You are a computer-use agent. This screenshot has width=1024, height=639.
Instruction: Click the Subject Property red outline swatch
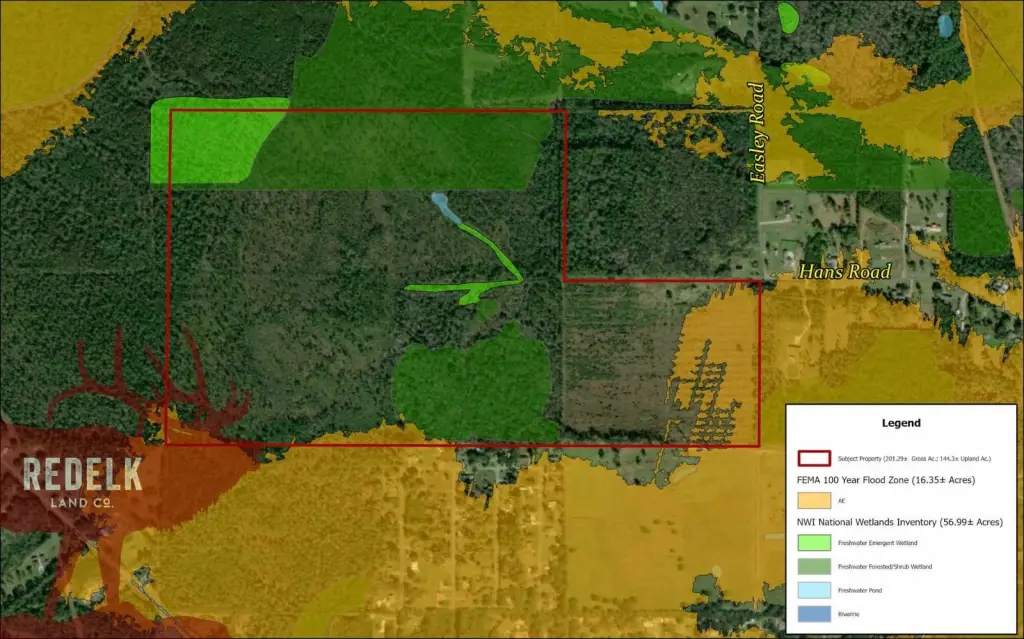coord(815,459)
